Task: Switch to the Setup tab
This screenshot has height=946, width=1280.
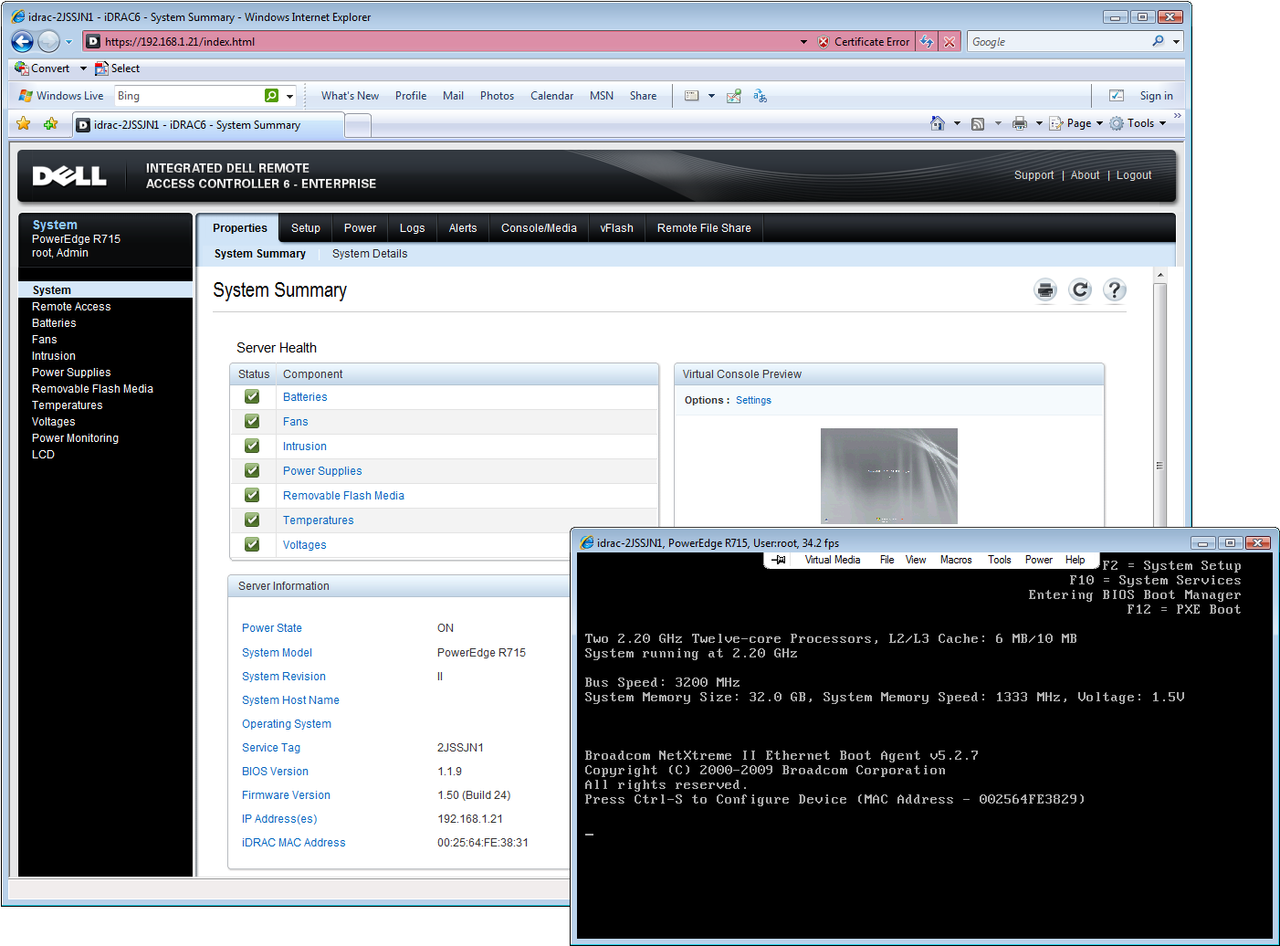Action: pyautogui.click(x=306, y=228)
